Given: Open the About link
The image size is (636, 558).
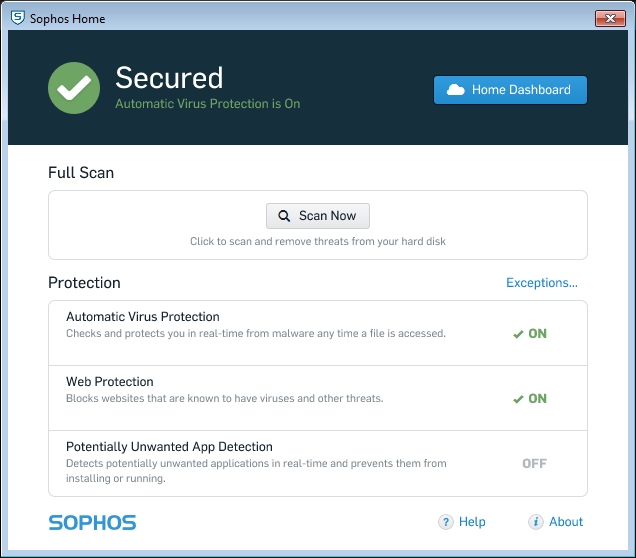Looking at the screenshot, I should point(565,522).
